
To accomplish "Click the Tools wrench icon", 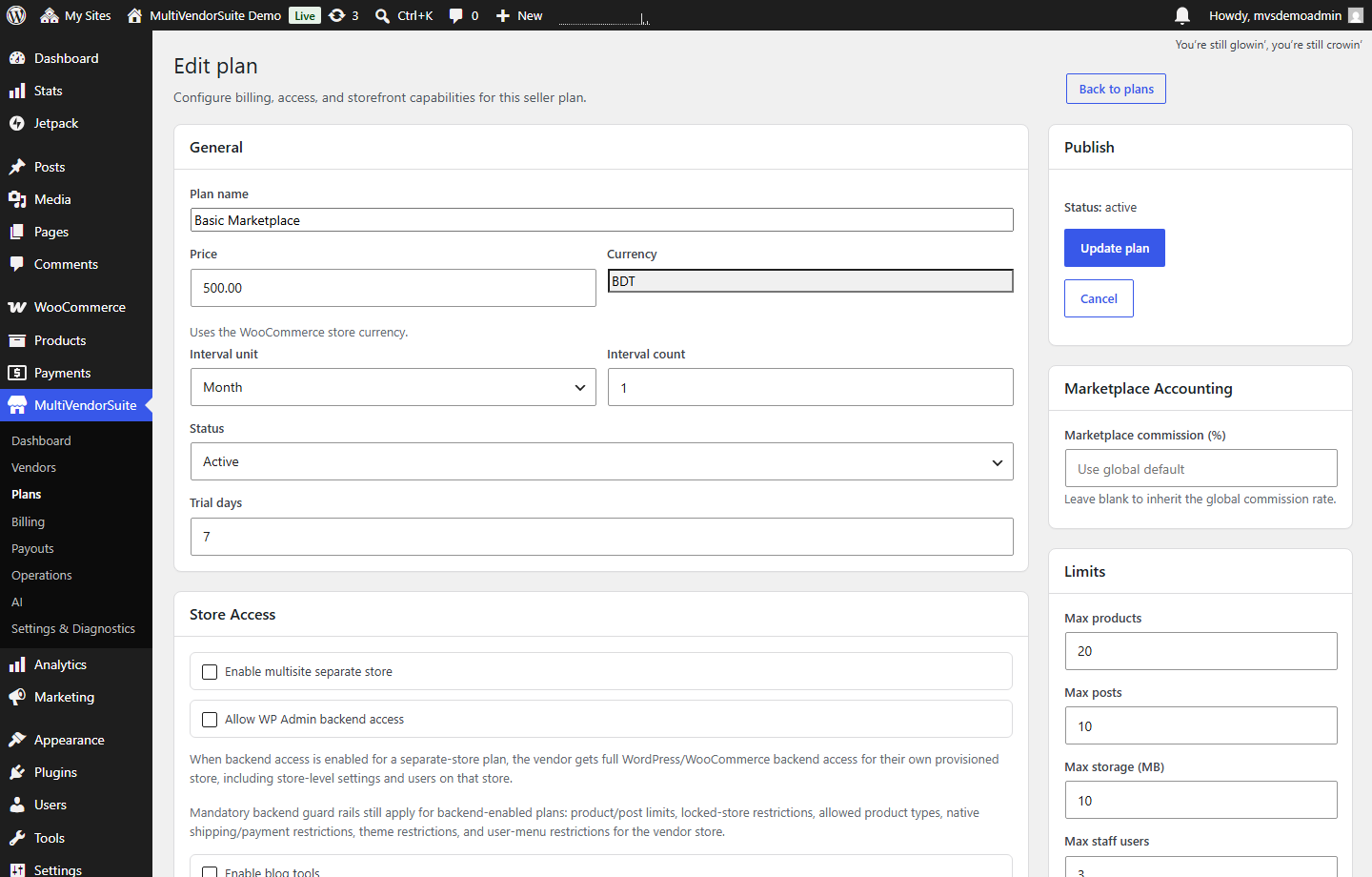I will (17, 838).
